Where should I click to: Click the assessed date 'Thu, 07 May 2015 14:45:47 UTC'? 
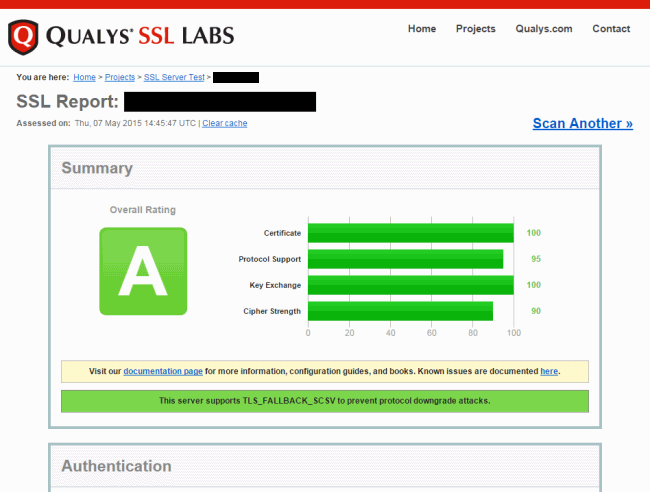click(x=135, y=123)
